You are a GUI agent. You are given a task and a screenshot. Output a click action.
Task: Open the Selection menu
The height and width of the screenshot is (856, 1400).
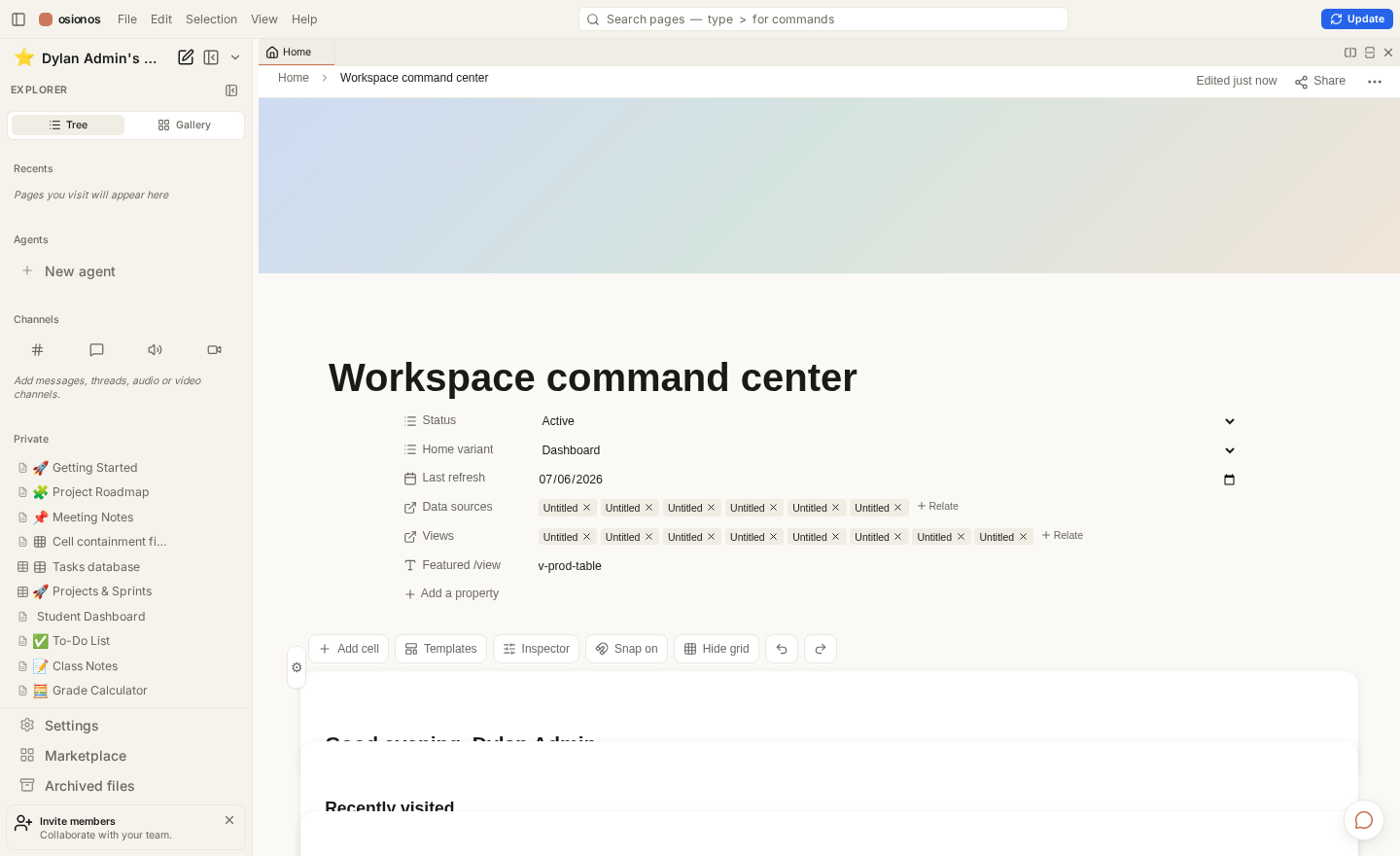[211, 19]
